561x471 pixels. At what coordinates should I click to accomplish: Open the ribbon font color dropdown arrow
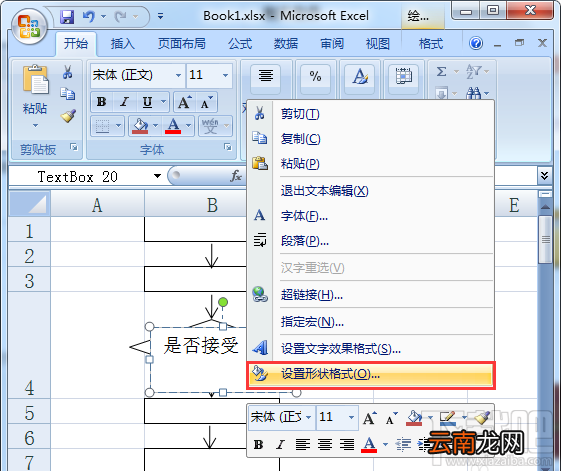tap(189, 126)
